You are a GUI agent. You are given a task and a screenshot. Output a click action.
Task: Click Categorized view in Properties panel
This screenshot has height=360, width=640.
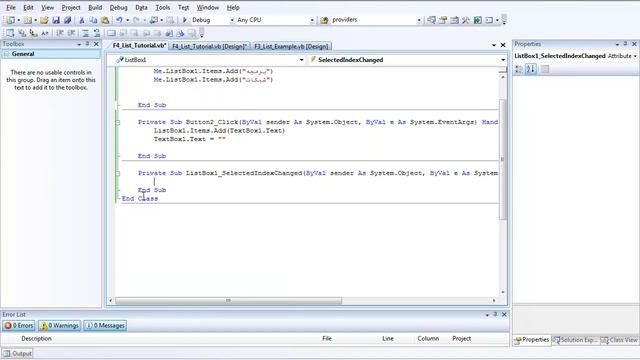[519, 69]
